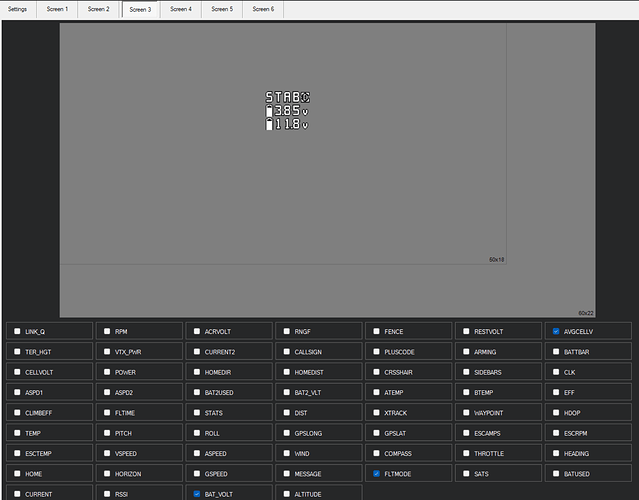The width and height of the screenshot is (639, 500).
Task: Disable the BAT_VOLT checkbox
Action: pos(197,494)
